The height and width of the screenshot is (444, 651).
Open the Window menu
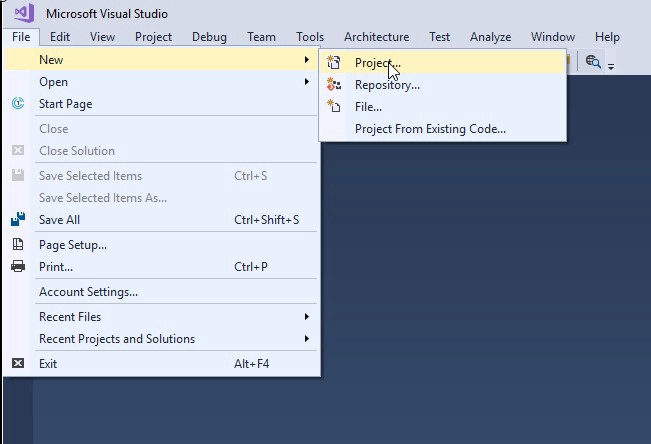pos(553,37)
